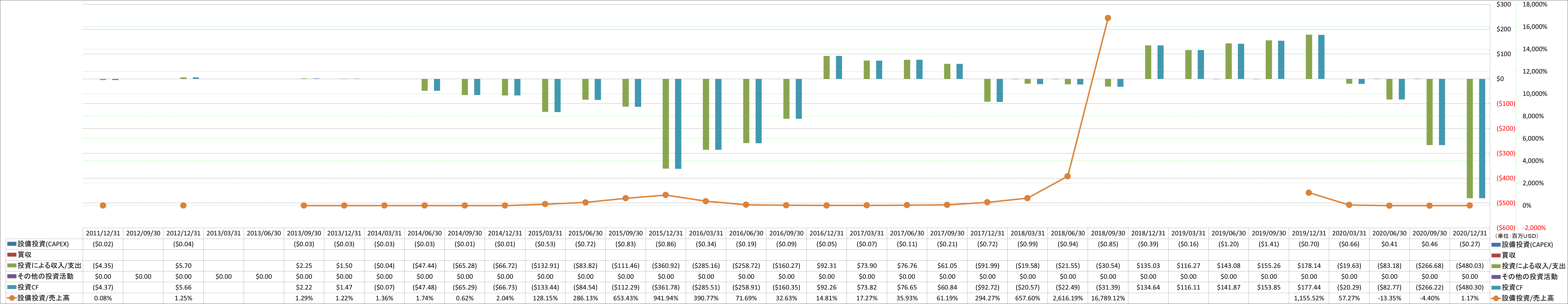Viewport: 1568px width, 304px height.
Task: Select the ($285.16) cell
Action: [706, 266]
